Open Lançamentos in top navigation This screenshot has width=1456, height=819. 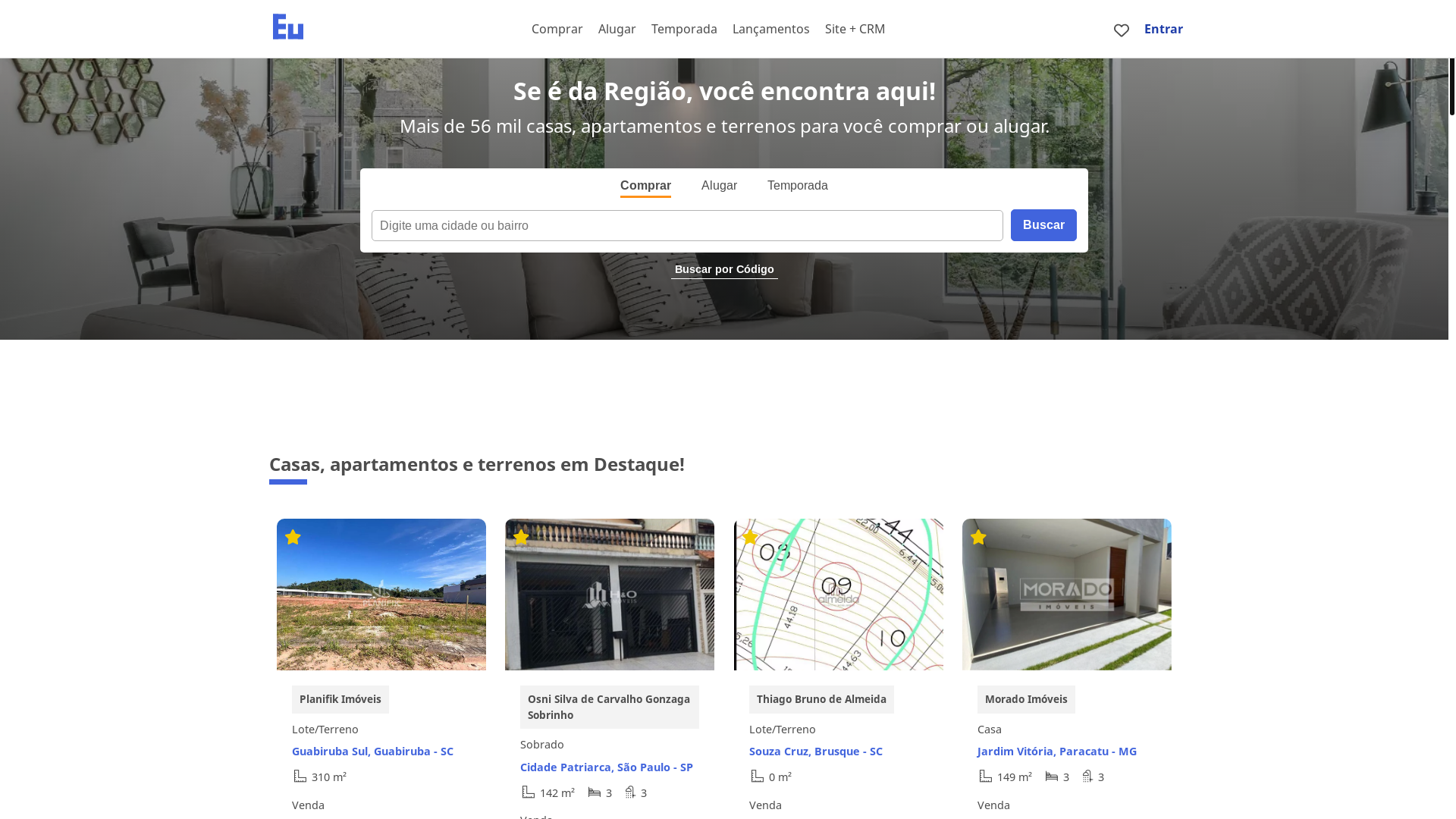point(771,29)
